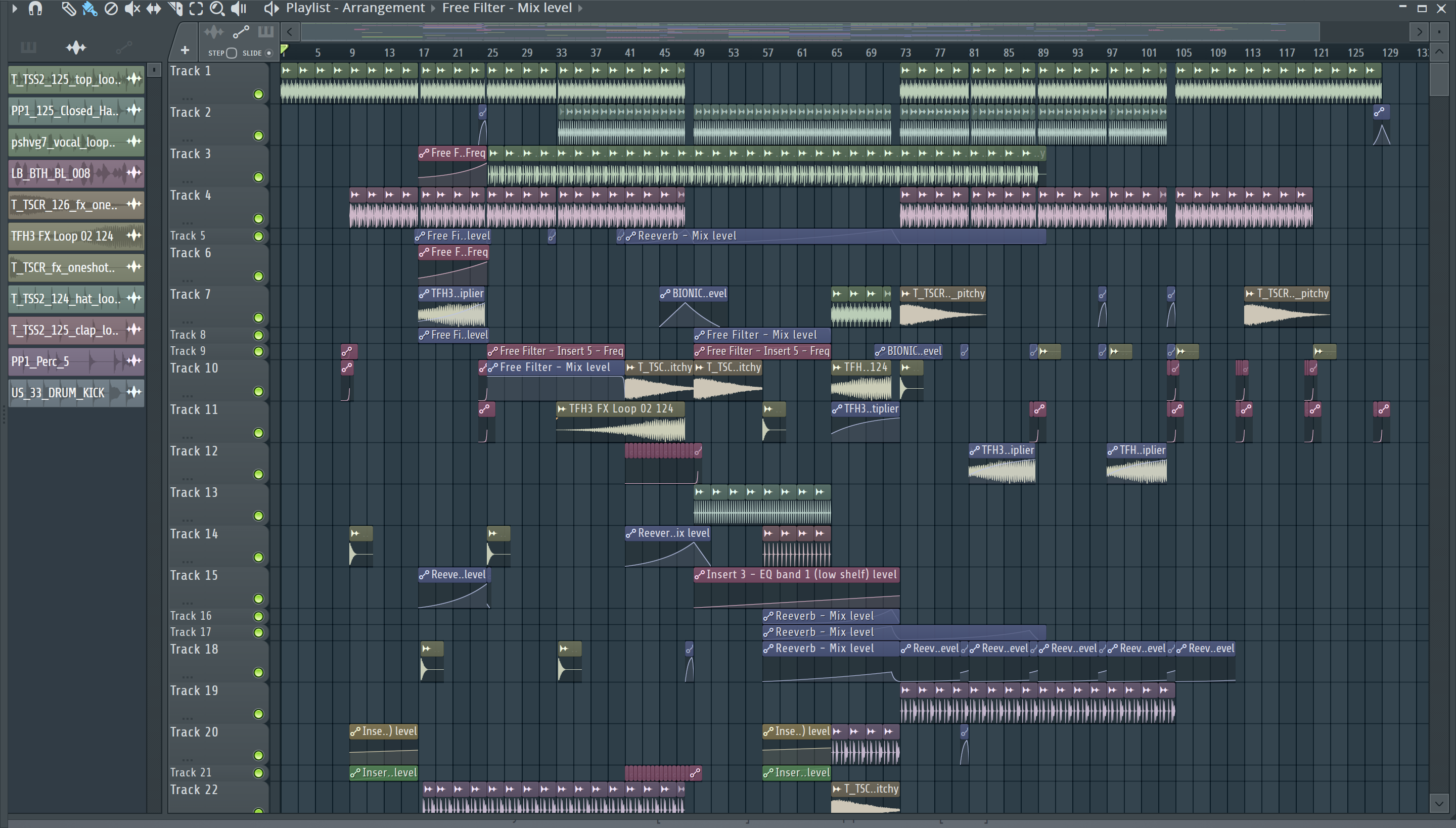
Task: Open the Playlist - Arrangement breadcrumb
Action: click(355, 8)
